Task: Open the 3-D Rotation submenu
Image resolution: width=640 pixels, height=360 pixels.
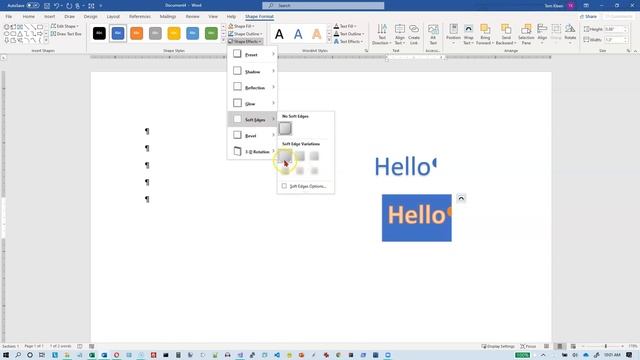Action: point(252,151)
